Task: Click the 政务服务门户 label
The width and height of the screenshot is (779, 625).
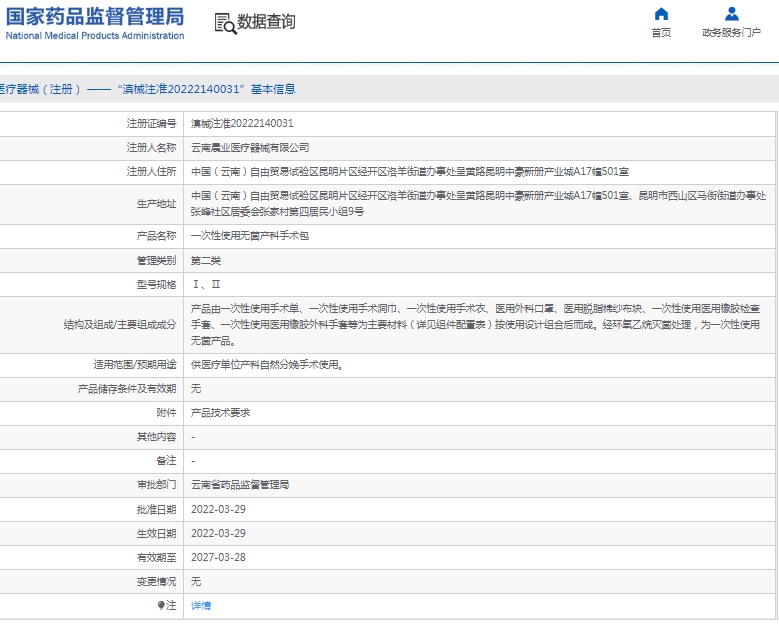Action: [731, 33]
